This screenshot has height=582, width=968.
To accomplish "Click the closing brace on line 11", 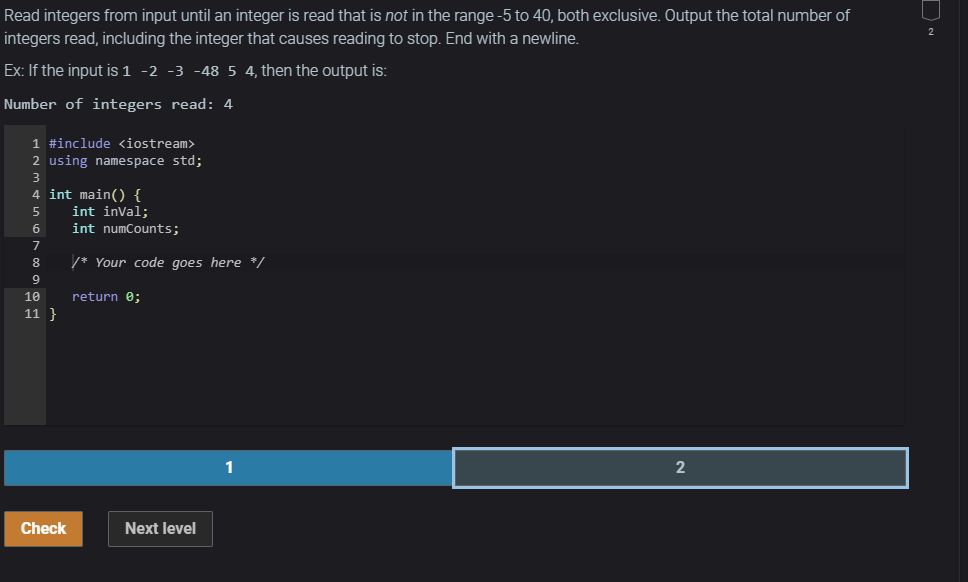I will 53,314.
